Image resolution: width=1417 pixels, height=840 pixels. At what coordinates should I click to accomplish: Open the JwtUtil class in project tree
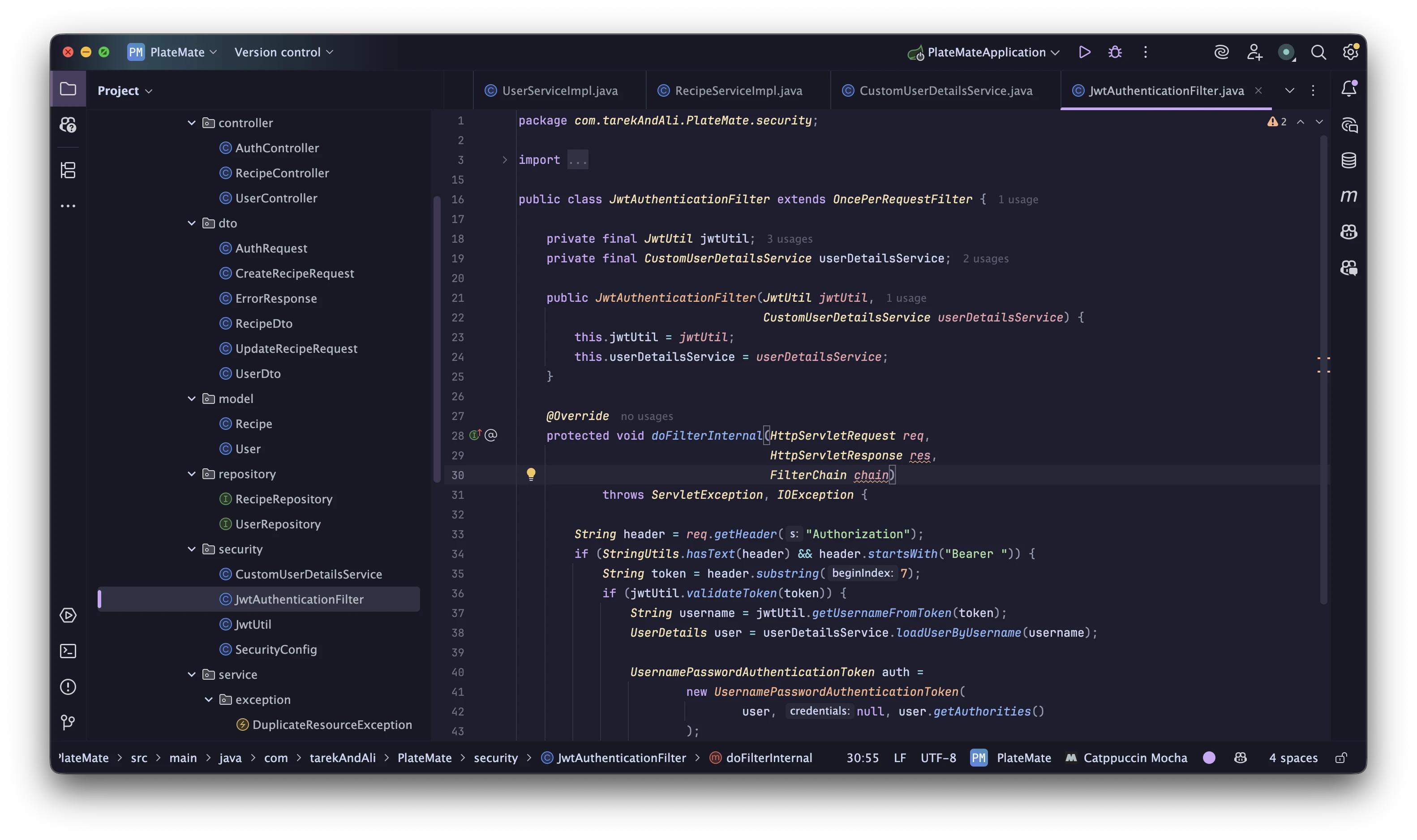(253, 624)
